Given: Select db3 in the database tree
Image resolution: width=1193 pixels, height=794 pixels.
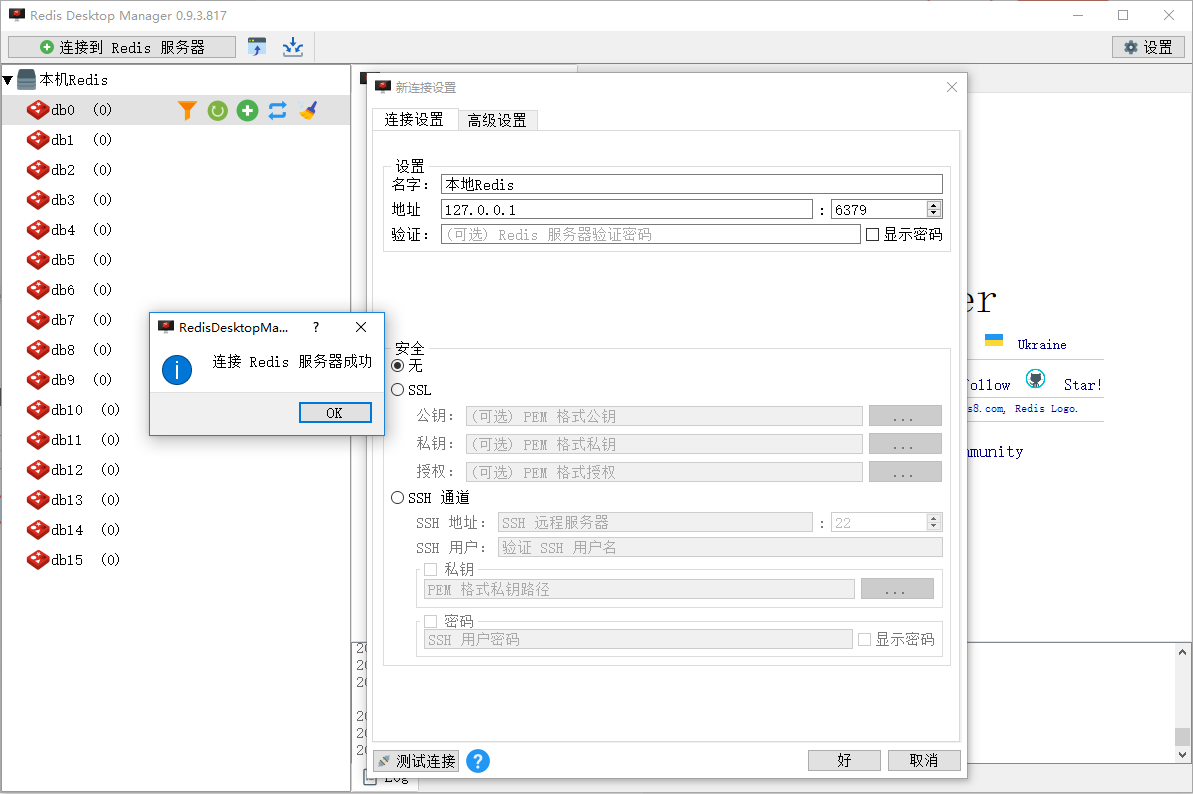Looking at the screenshot, I should point(63,200).
